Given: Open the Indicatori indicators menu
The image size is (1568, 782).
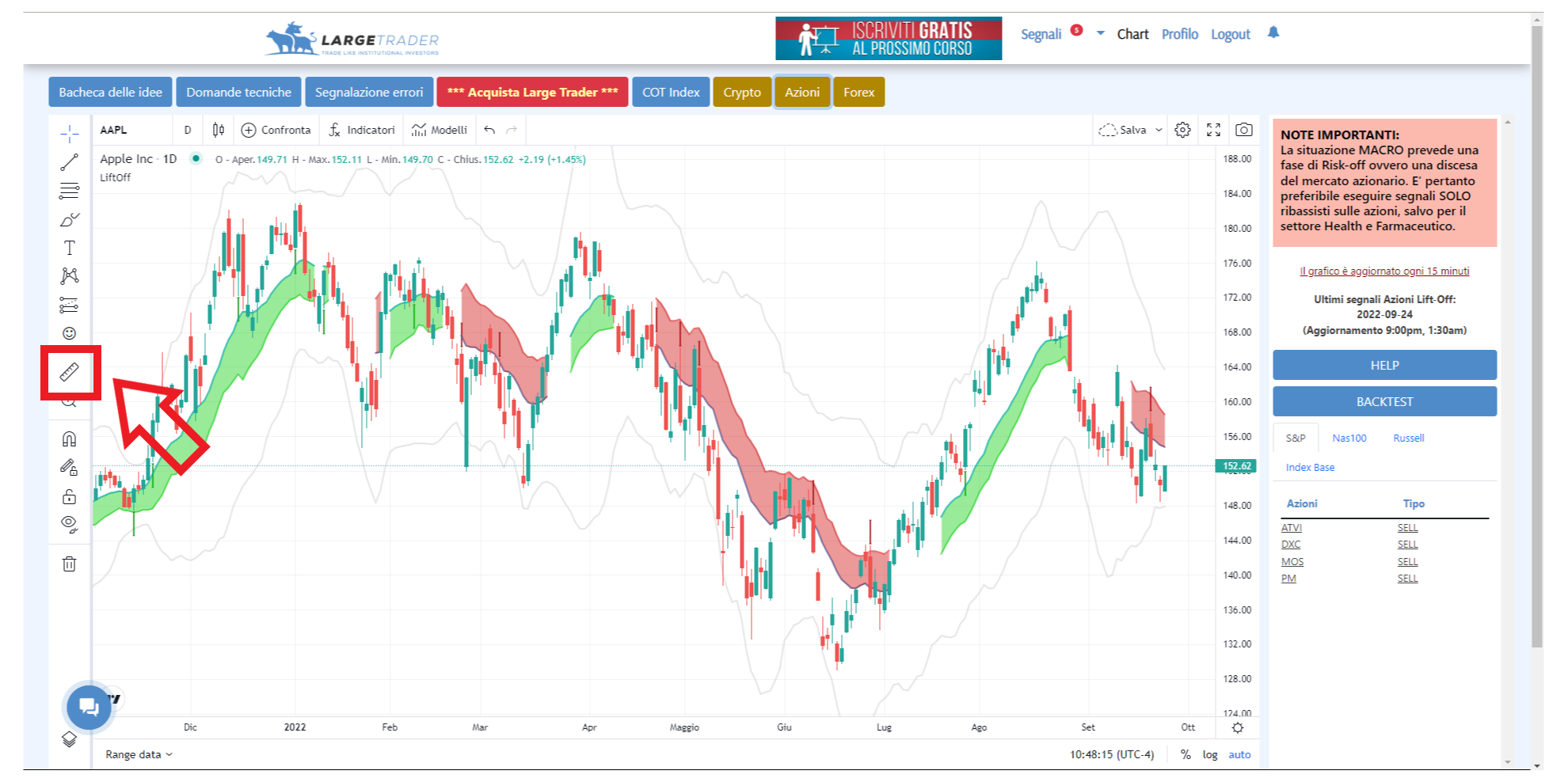Looking at the screenshot, I should pyautogui.click(x=361, y=130).
